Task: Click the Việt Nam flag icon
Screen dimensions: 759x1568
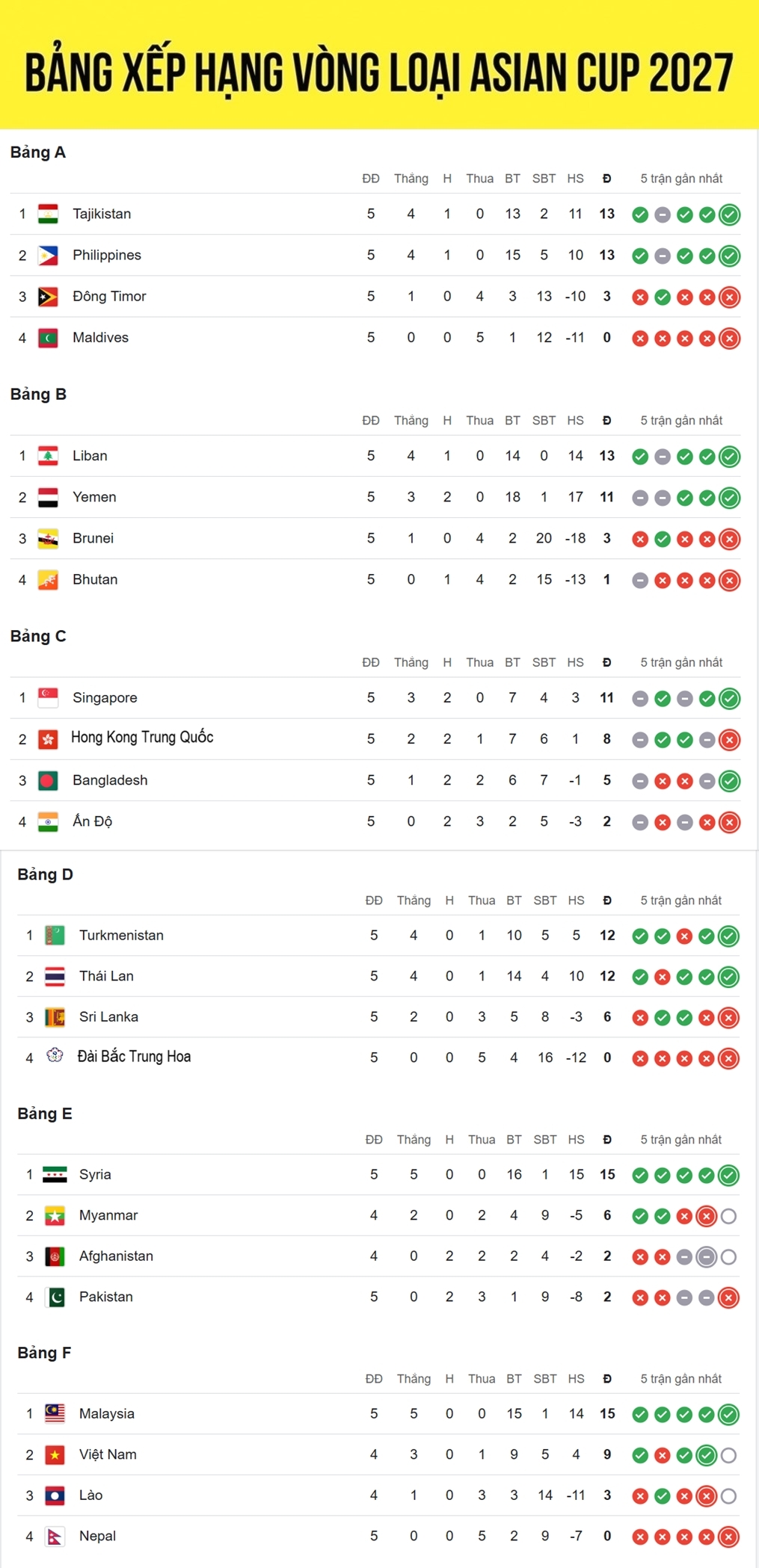Action: 55,1455
